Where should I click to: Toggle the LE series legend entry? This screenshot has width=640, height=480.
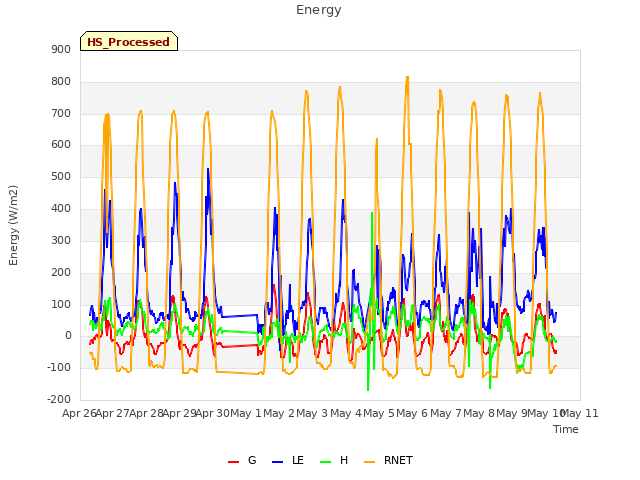(x=288, y=460)
